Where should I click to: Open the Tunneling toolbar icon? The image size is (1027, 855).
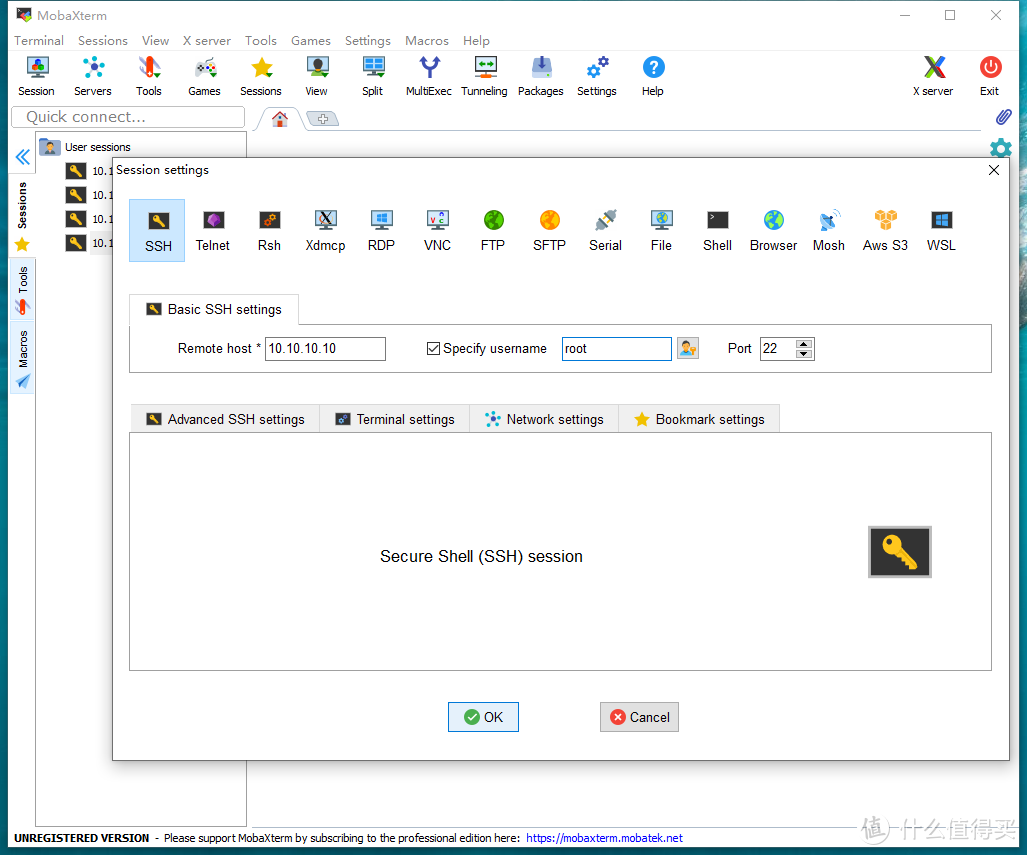(x=485, y=76)
